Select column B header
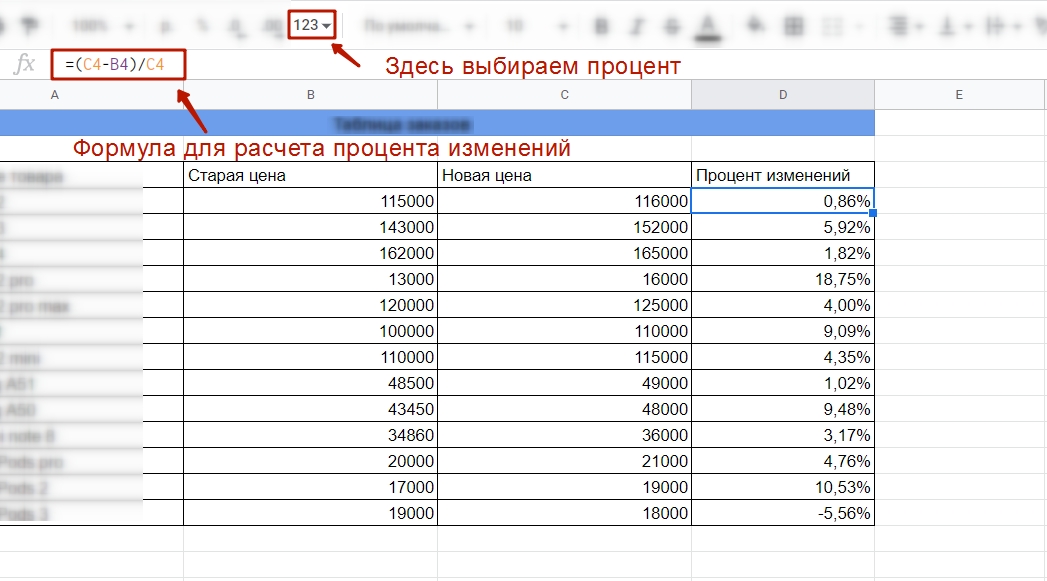Image resolution: width=1047 pixels, height=581 pixels. pyautogui.click(x=310, y=95)
